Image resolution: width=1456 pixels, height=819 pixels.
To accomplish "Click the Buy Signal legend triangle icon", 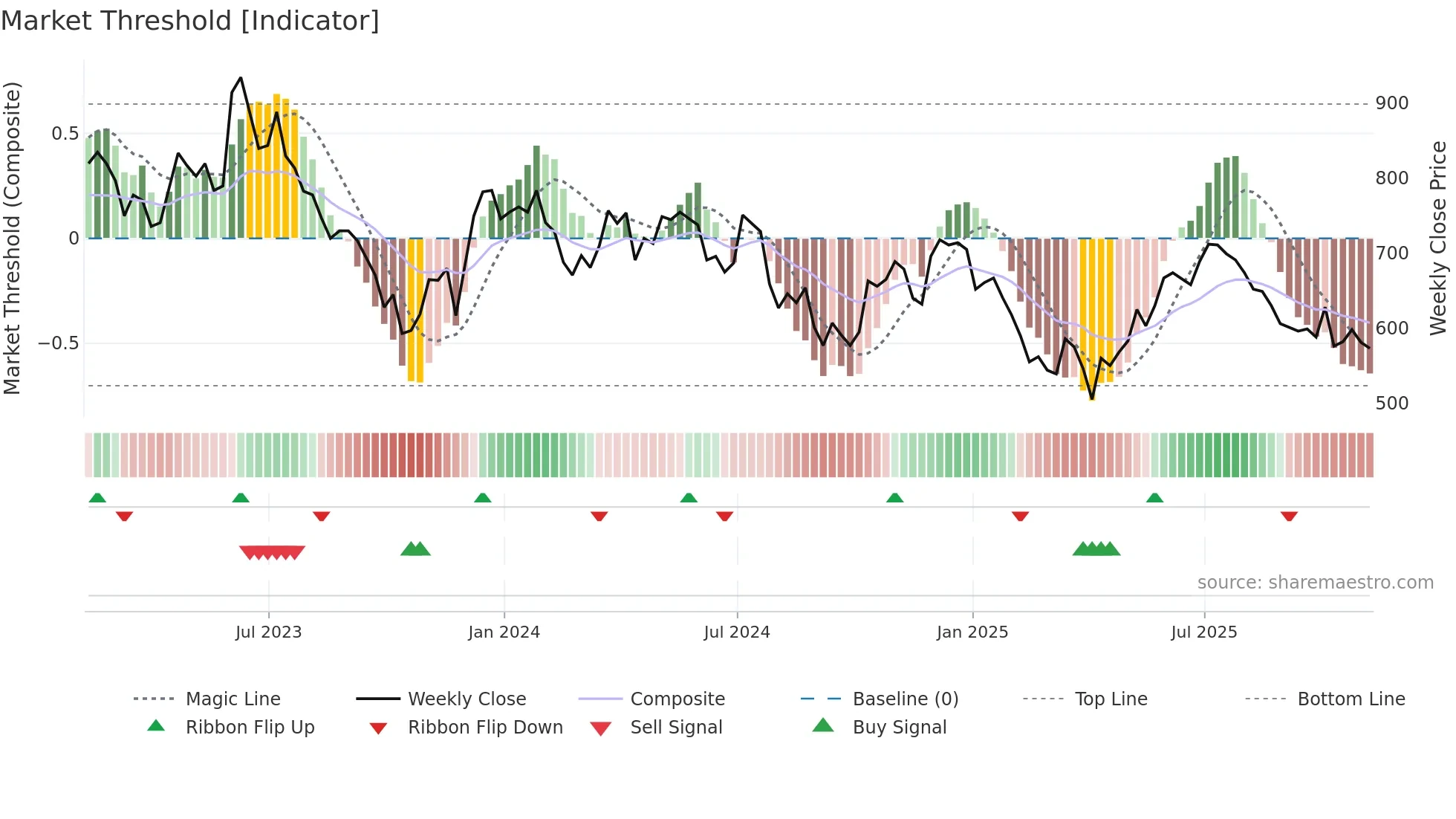I will pyautogui.click(x=823, y=725).
